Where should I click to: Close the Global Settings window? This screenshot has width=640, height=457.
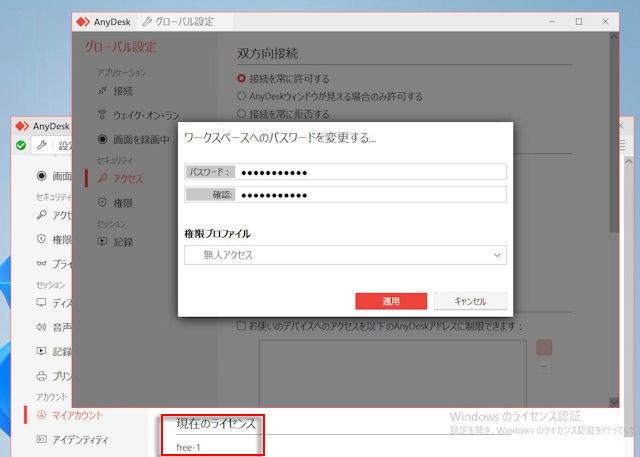pos(605,22)
